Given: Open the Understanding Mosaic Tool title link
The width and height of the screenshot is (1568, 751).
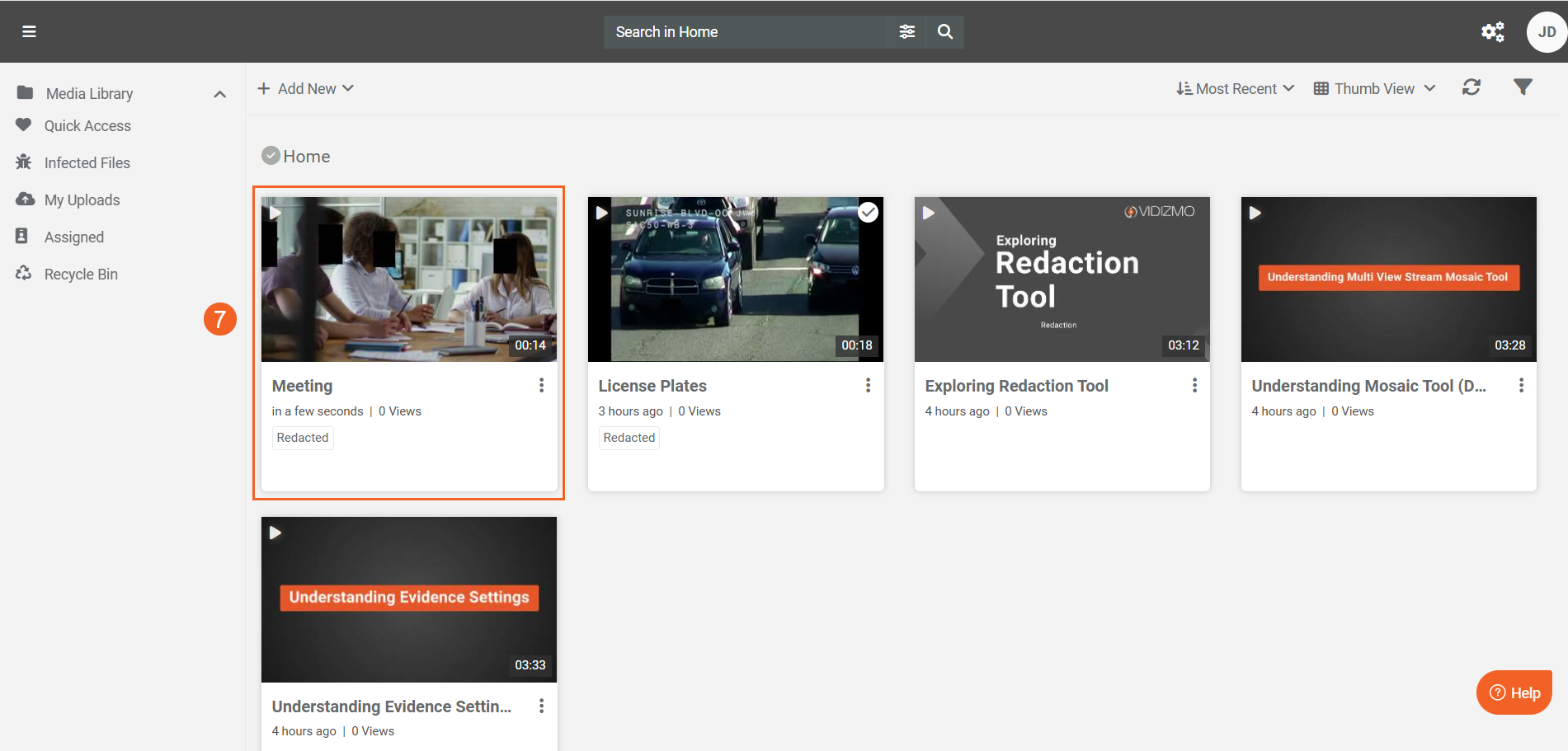Looking at the screenshot, I should coord(1368,386).
